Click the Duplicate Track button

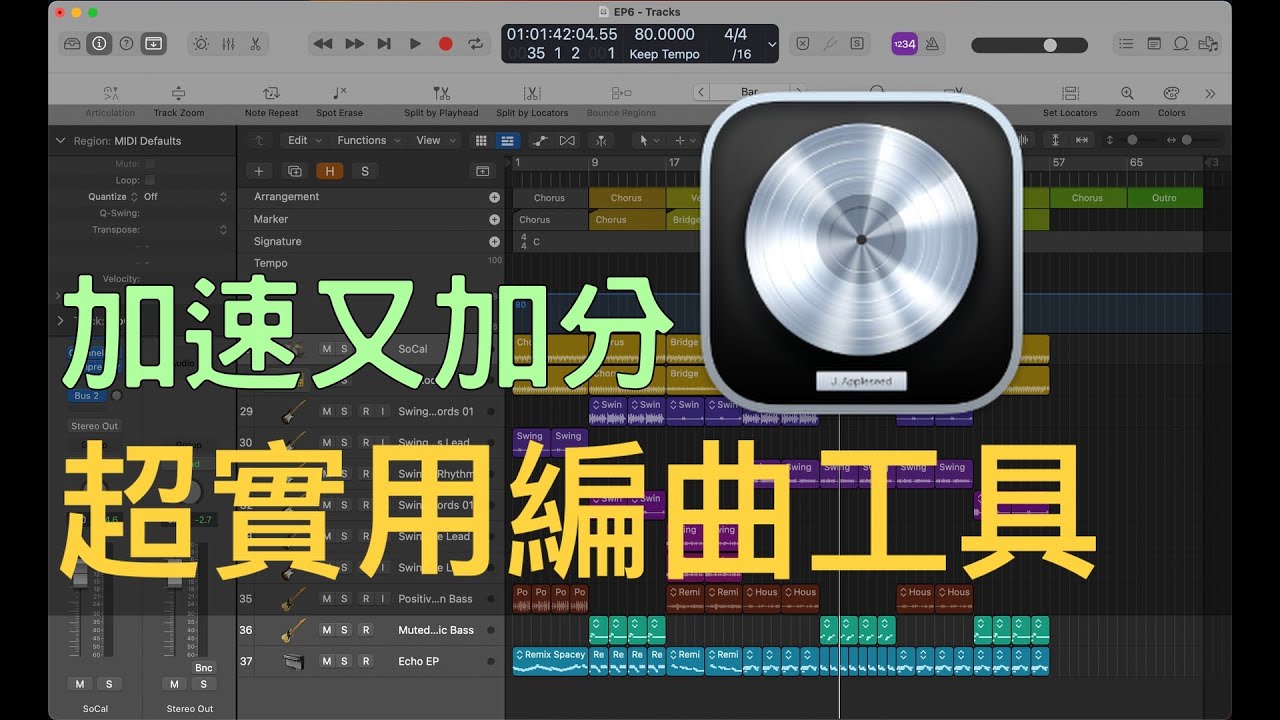point(294,171)
